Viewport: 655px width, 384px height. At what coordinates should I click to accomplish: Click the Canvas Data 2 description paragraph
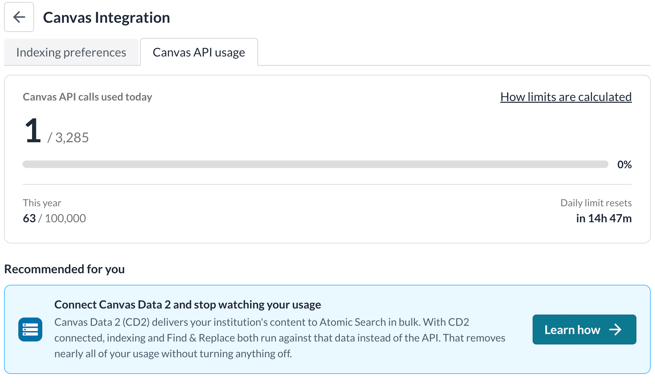(x=280, y=338)
